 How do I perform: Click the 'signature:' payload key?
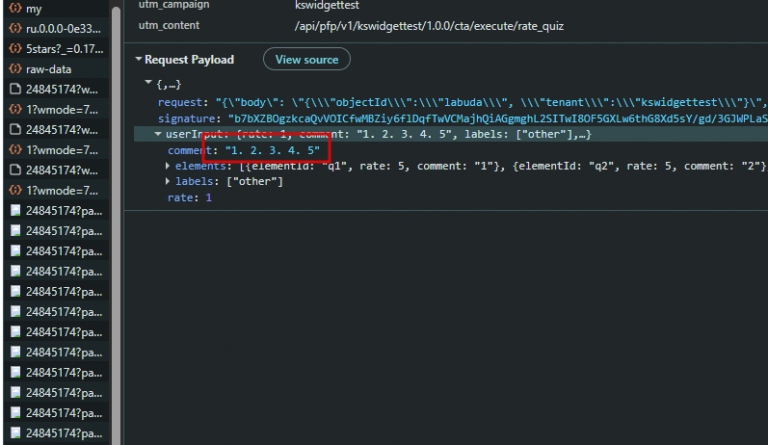pyautogui.click(x=187, y=118)
